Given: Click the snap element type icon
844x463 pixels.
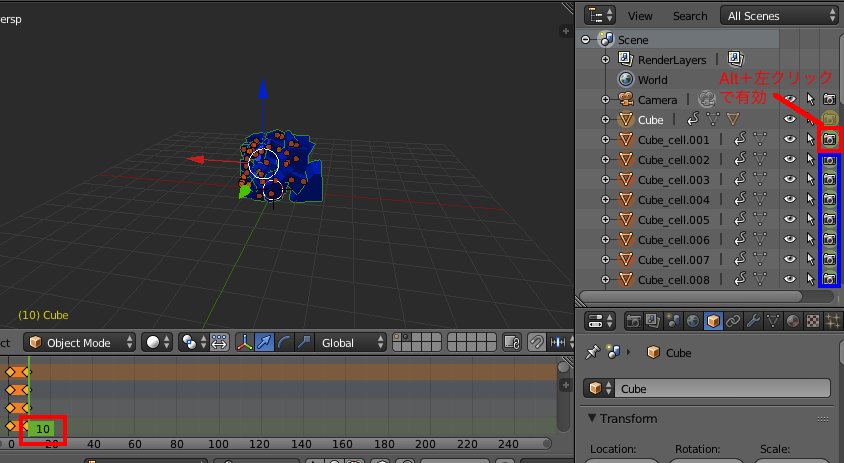Looking at the screenshot, I should (x=558, y=342).
